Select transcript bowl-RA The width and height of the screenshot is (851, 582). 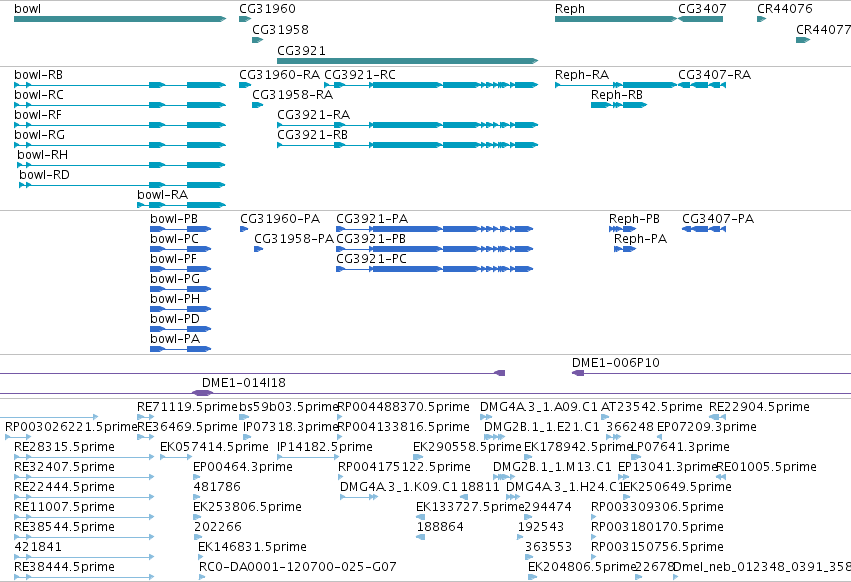(181, 205)
